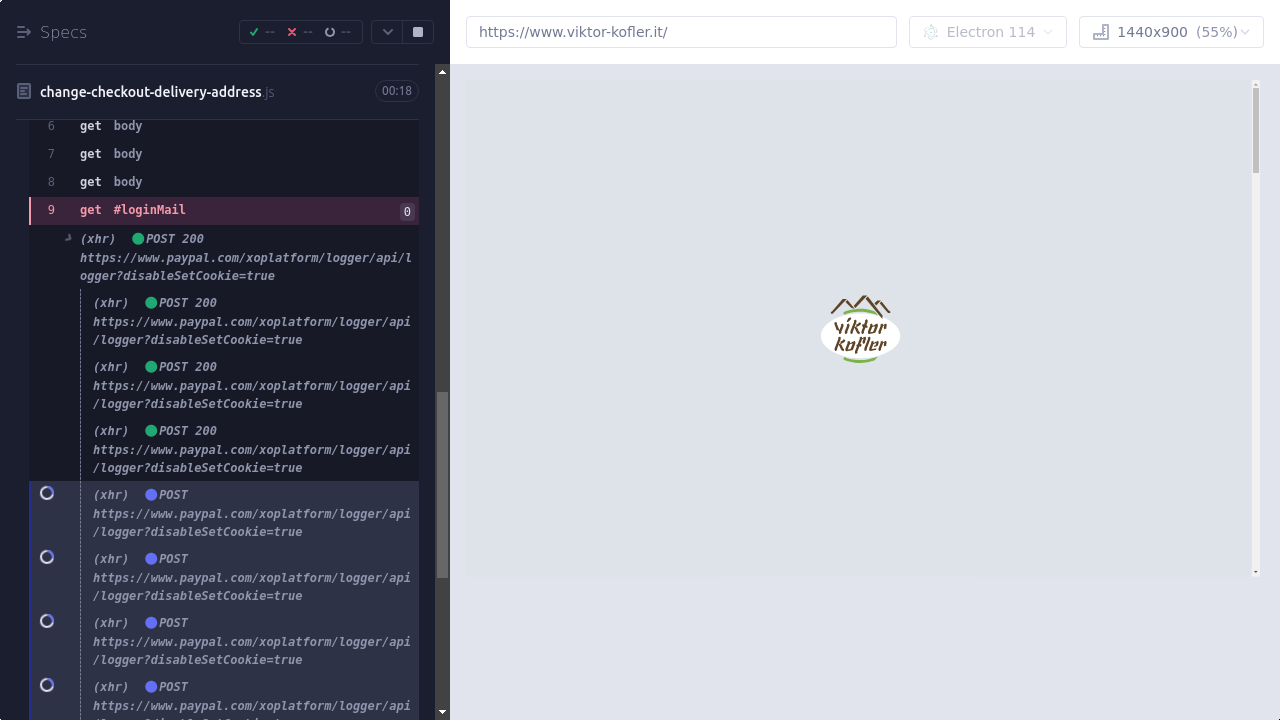
Task: Open change-checkout-delivery-address spec file link
Action: (151, 92)
